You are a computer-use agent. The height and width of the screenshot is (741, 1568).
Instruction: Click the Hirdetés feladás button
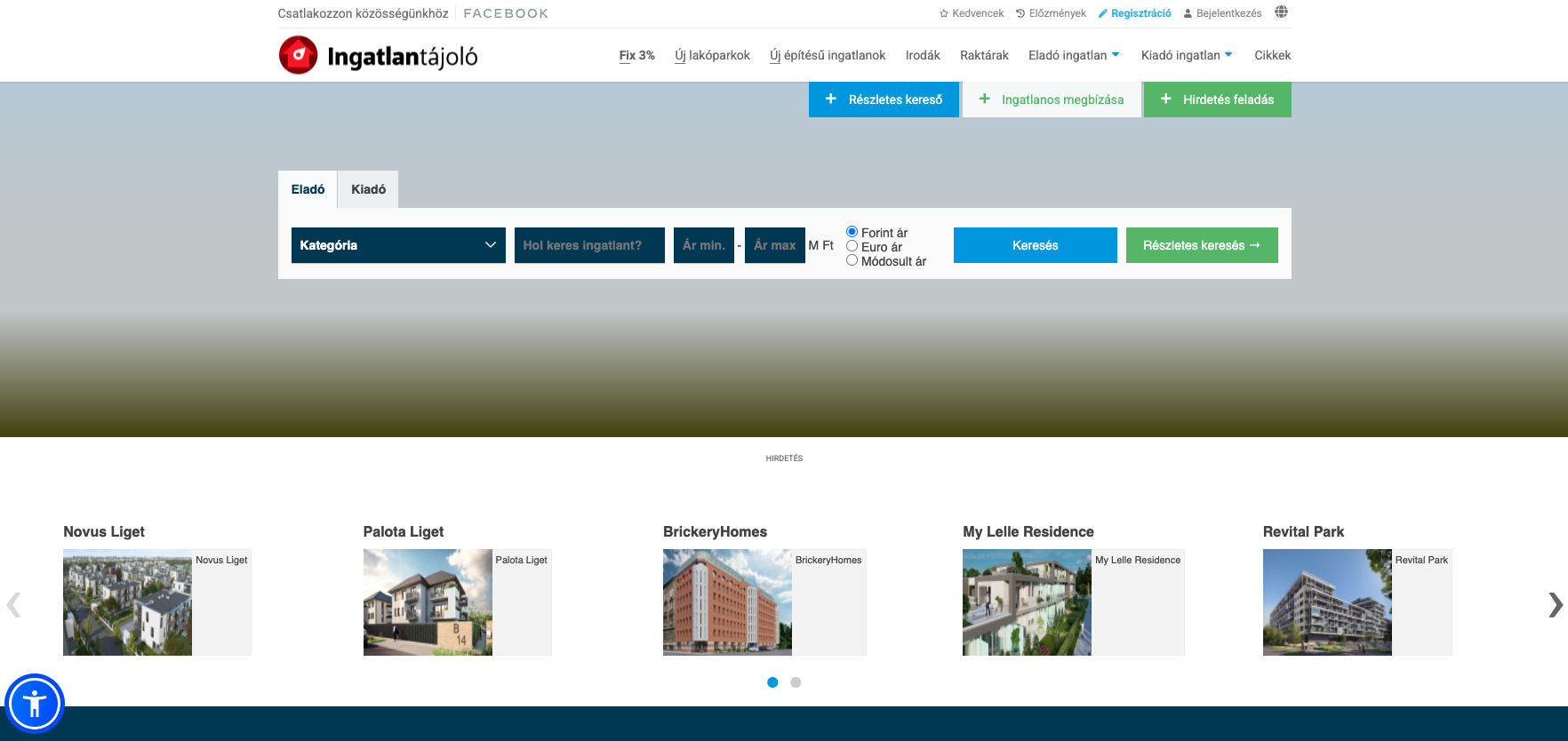point(1217,100)
